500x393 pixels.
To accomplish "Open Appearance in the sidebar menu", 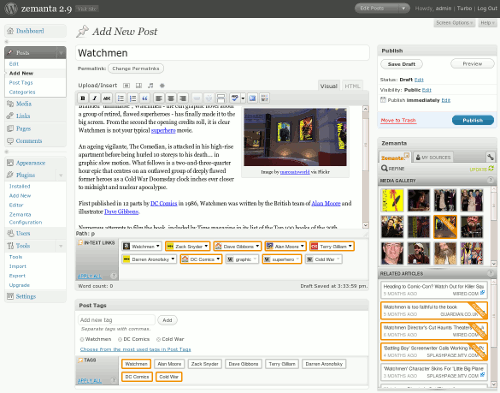I will 30,163.
